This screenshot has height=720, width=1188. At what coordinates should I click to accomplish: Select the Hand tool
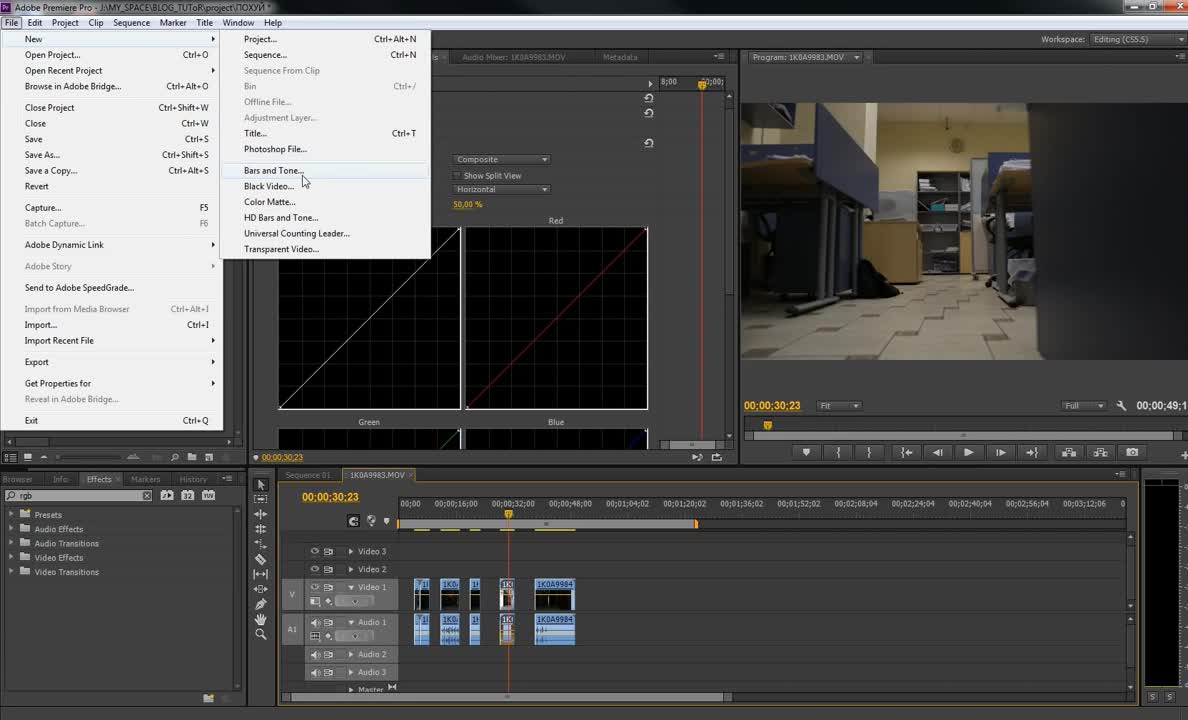(261, 619)
